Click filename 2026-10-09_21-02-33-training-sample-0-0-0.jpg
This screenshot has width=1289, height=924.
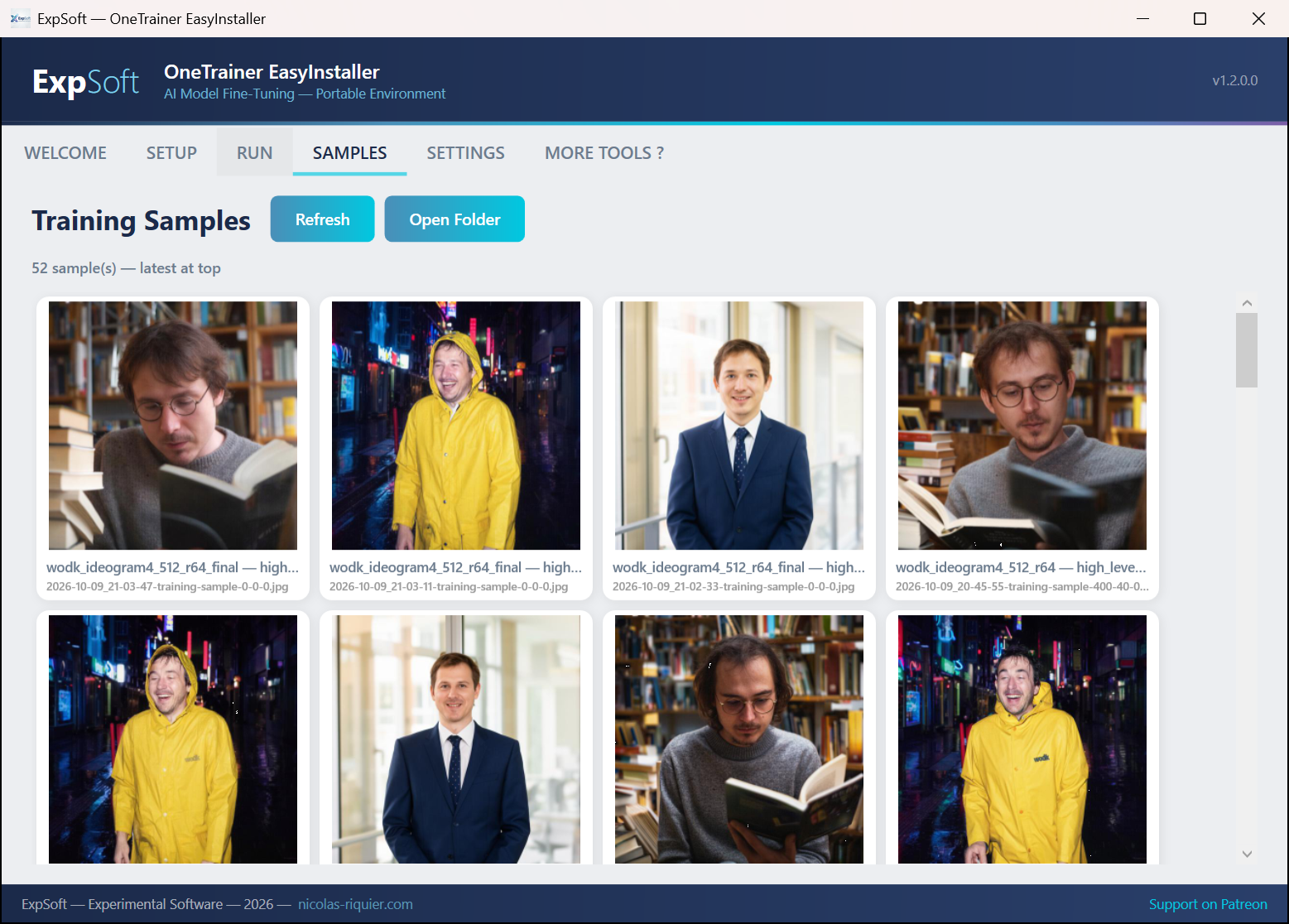click(x=733, y=586)
